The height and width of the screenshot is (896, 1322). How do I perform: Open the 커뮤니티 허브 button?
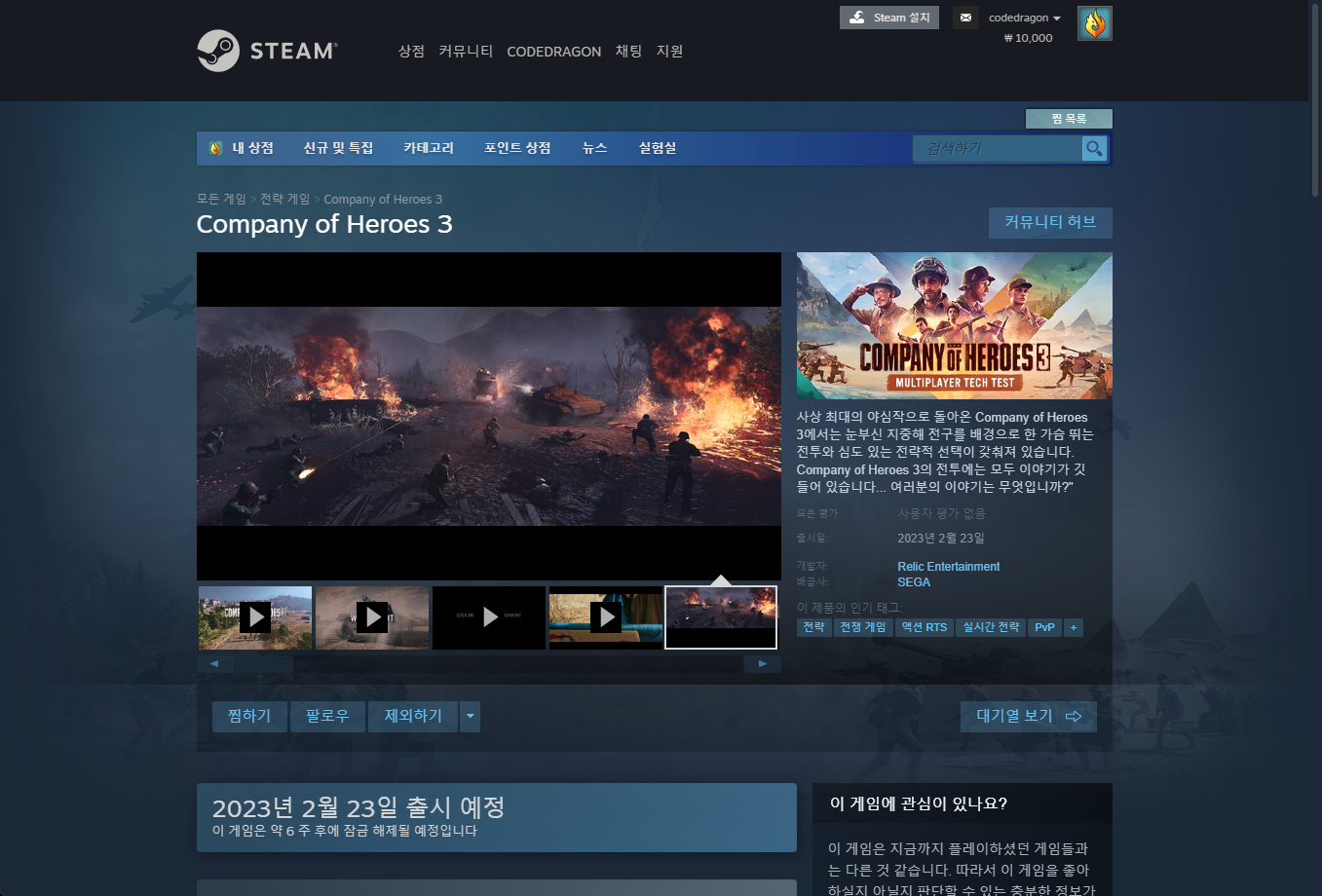(1050, 222)
